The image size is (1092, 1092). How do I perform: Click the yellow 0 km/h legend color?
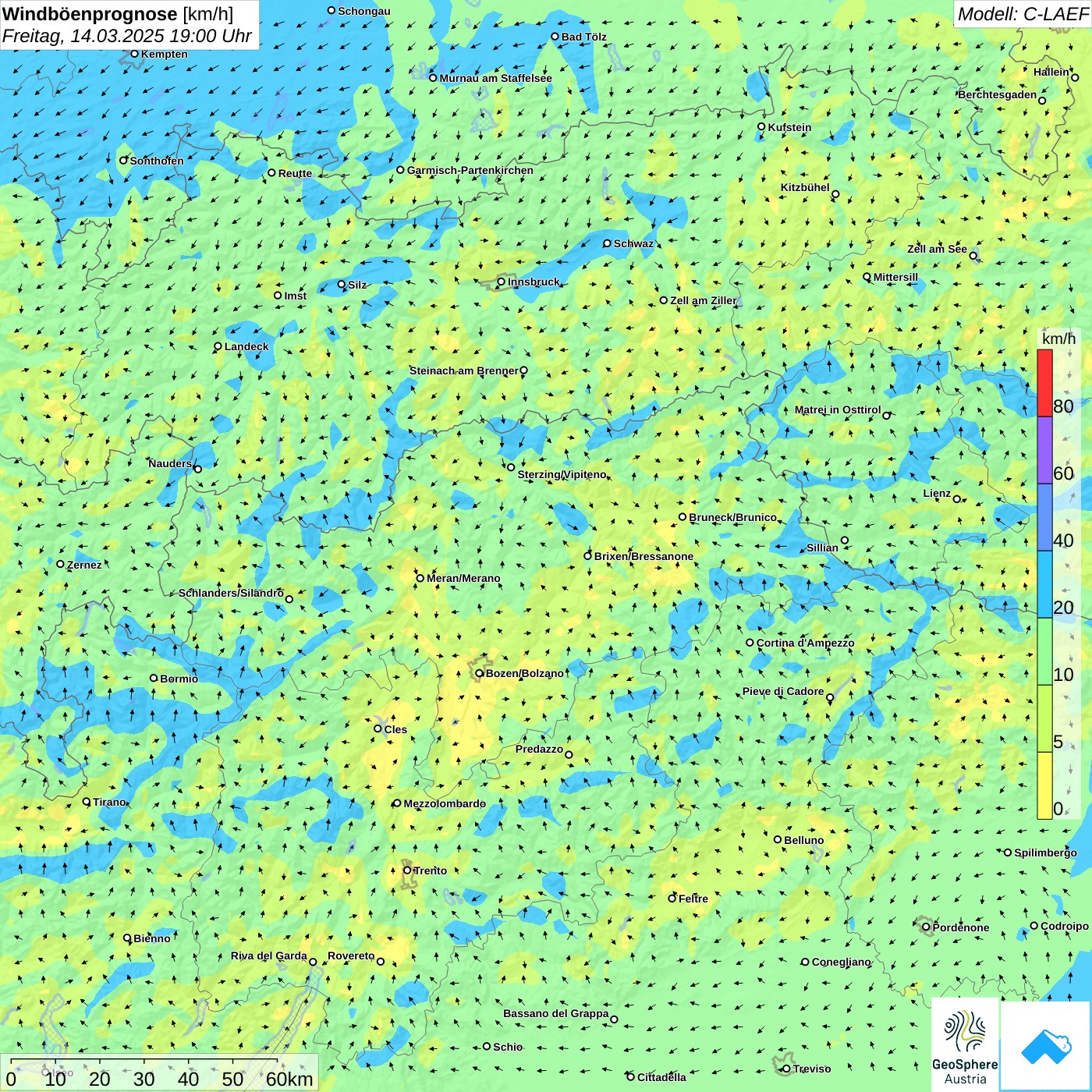point(1044,785)
